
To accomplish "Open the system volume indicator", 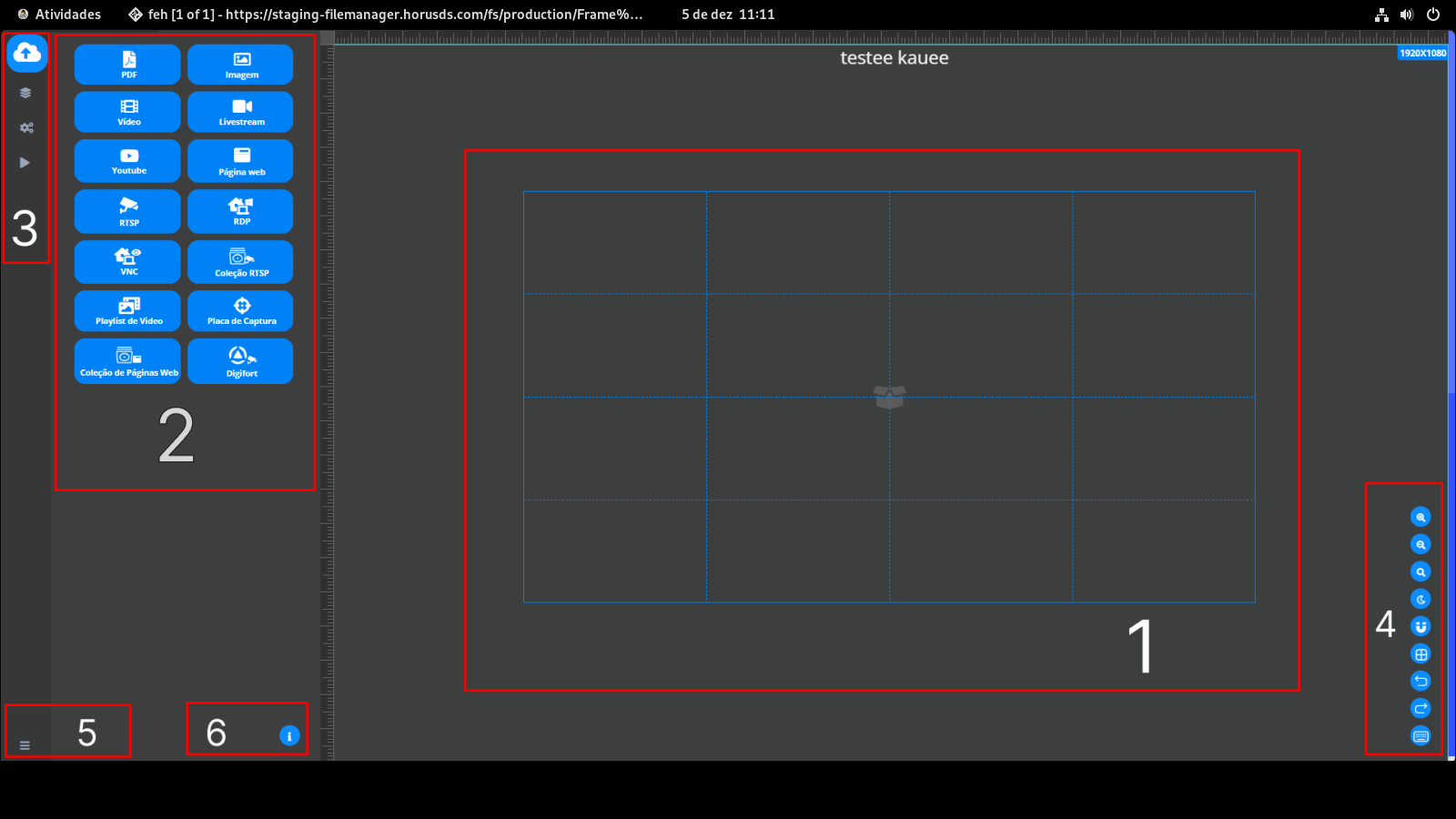I will pos(1407,15).
